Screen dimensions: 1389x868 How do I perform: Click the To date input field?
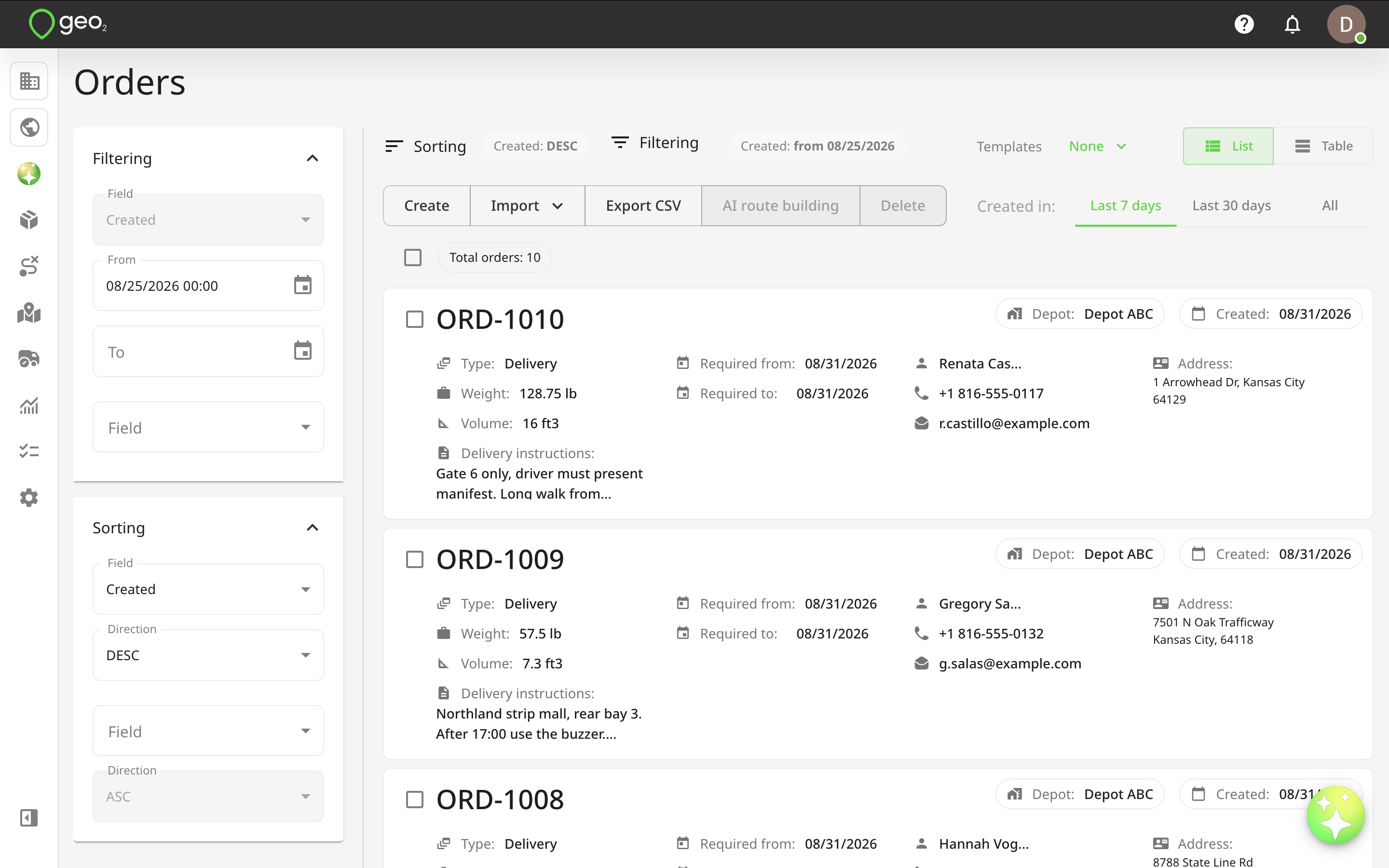pos(208,352)
